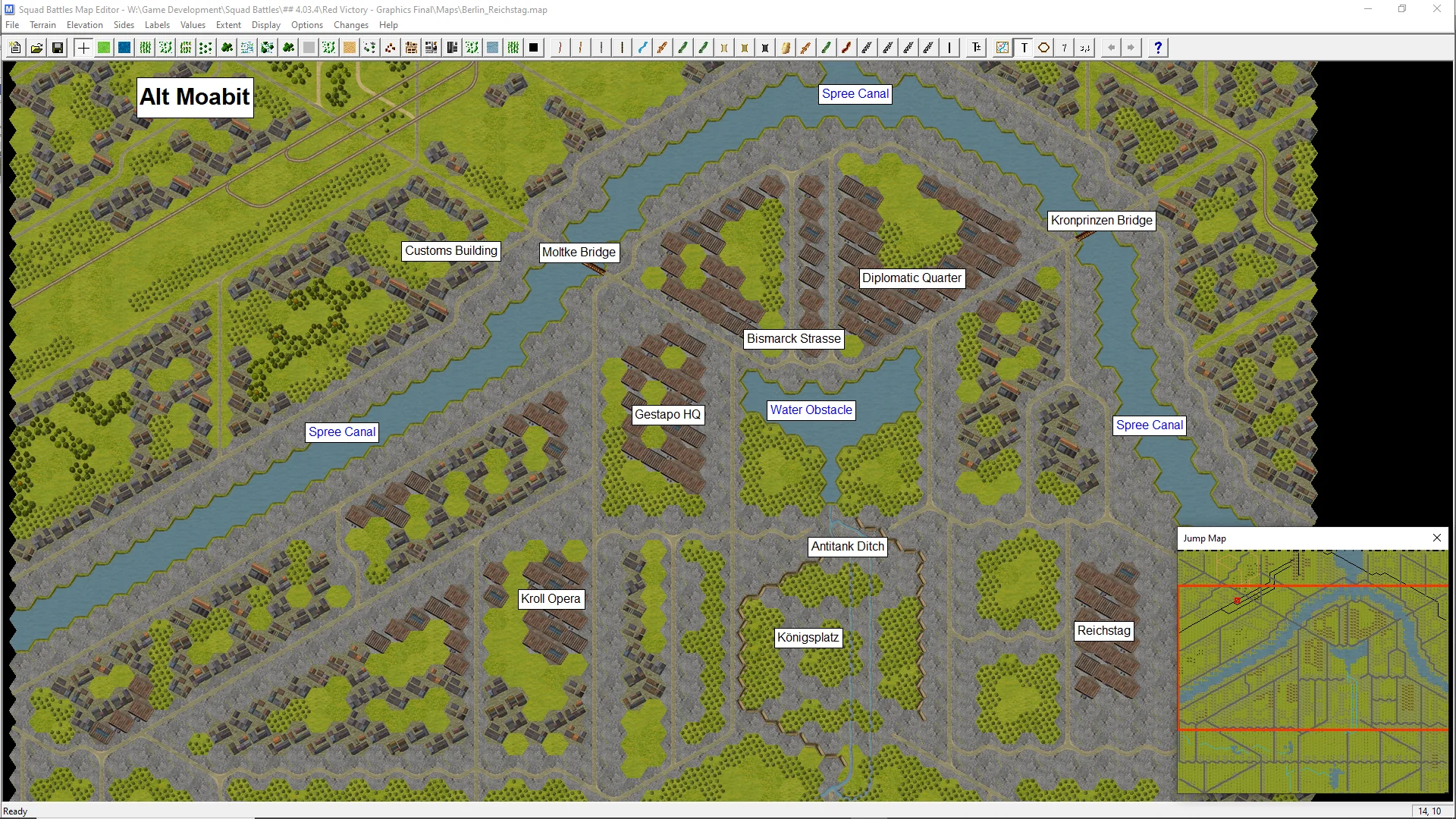Expand the Options menu
The image size is (1456, 819).
[306, 25]
